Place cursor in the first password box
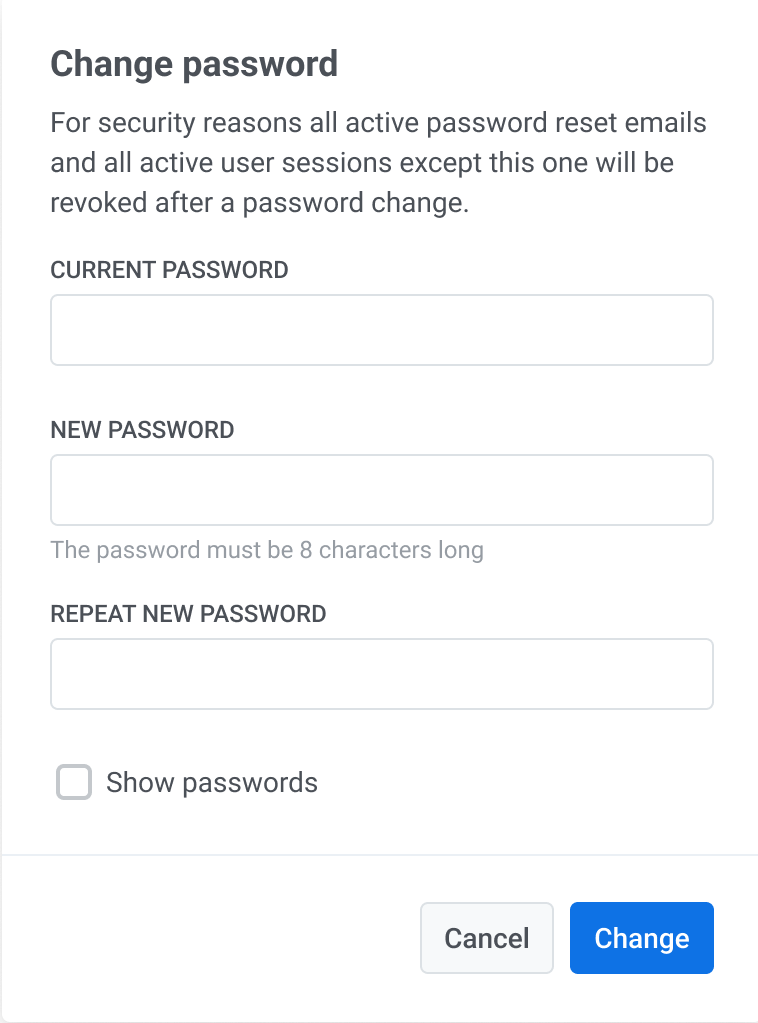 click(381, 330)
